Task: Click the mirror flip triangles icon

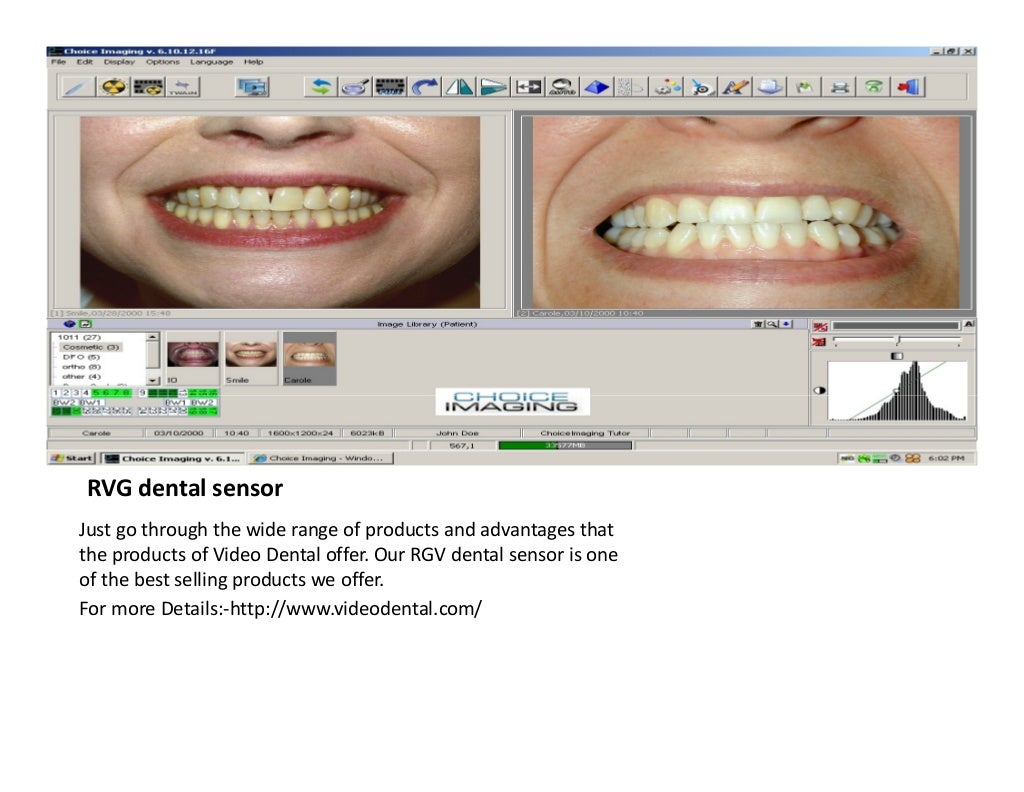Action: 460,87
